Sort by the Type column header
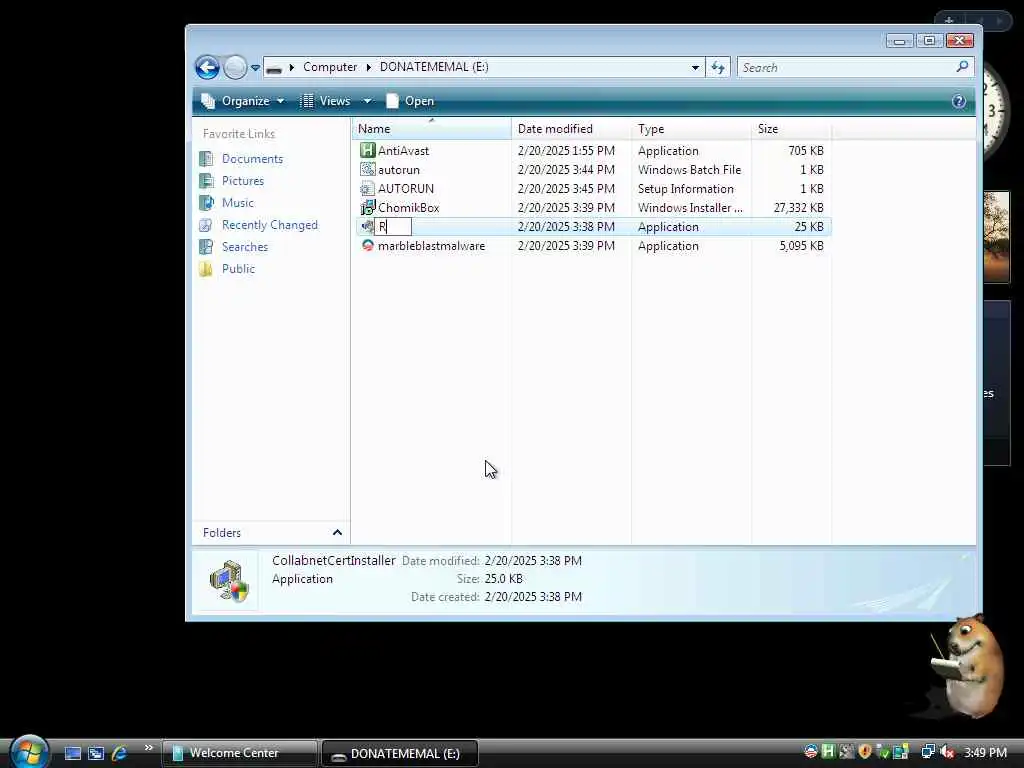The image size is (1024, 768). click(691, 129)
